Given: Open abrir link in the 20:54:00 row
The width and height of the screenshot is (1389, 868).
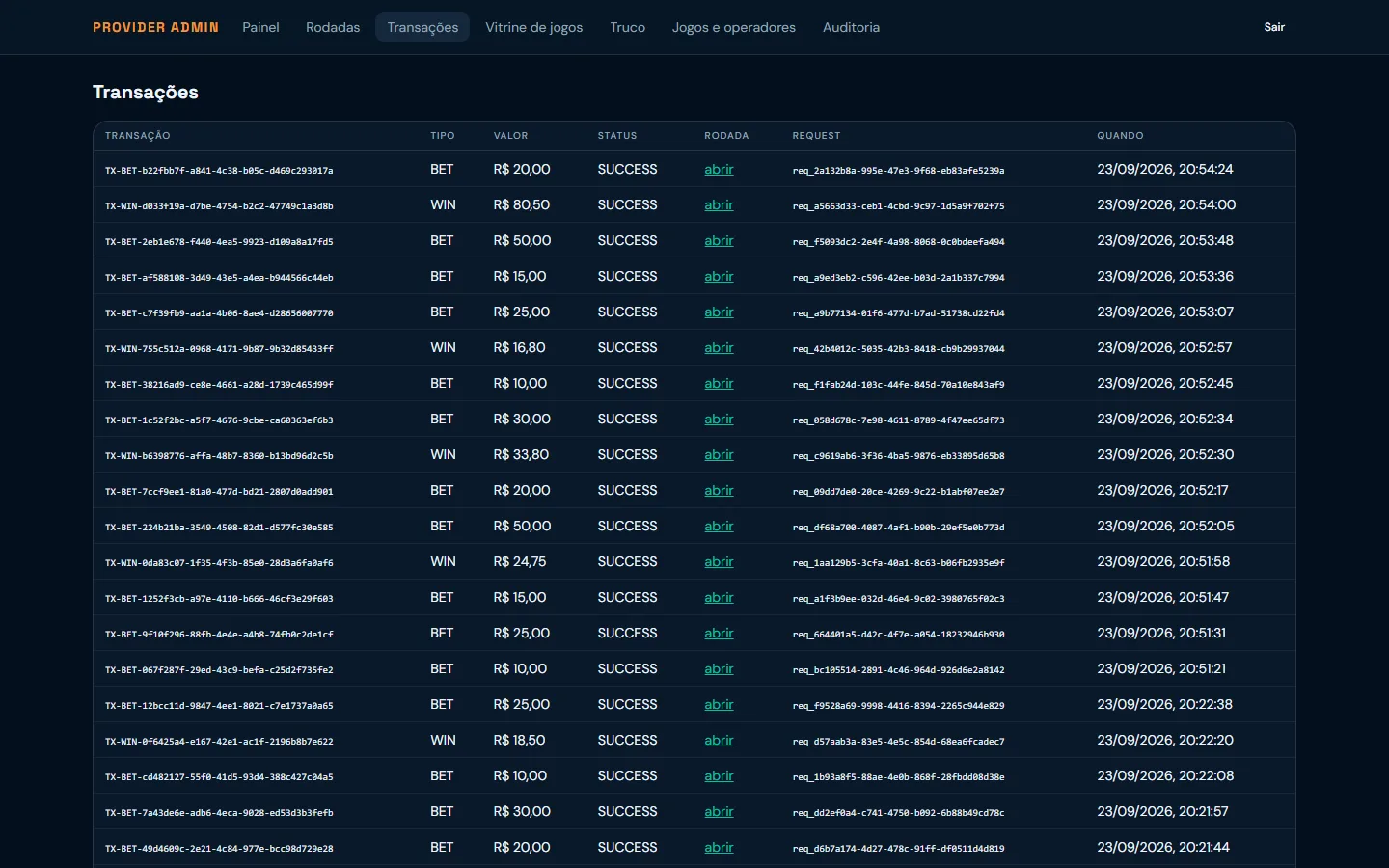Looking at the screenshot, I should click(x=719, y=204).
